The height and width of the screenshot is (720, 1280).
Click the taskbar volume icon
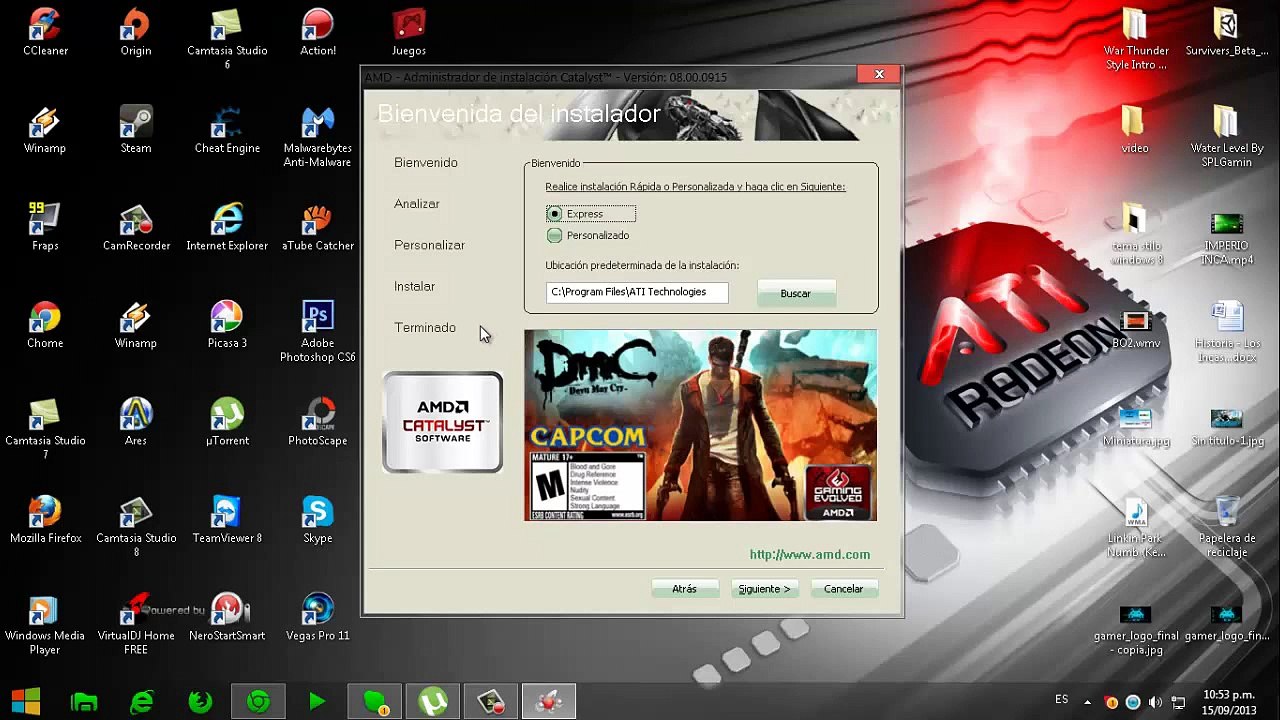tap(1156, 702)
